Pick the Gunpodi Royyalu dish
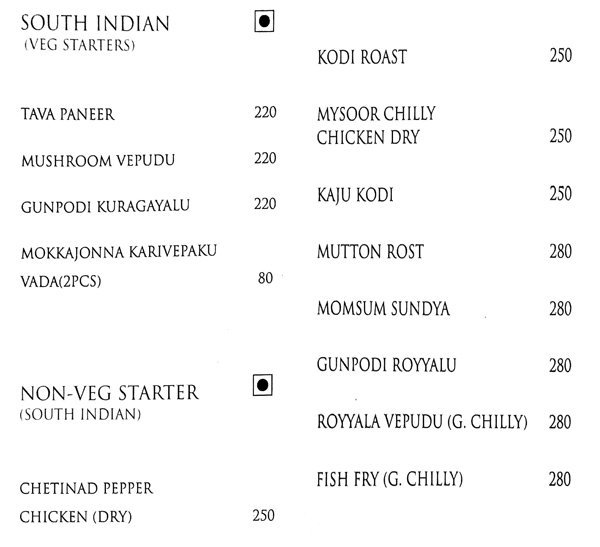The height and width of the screenshot is (547, 600). (380, 364)
